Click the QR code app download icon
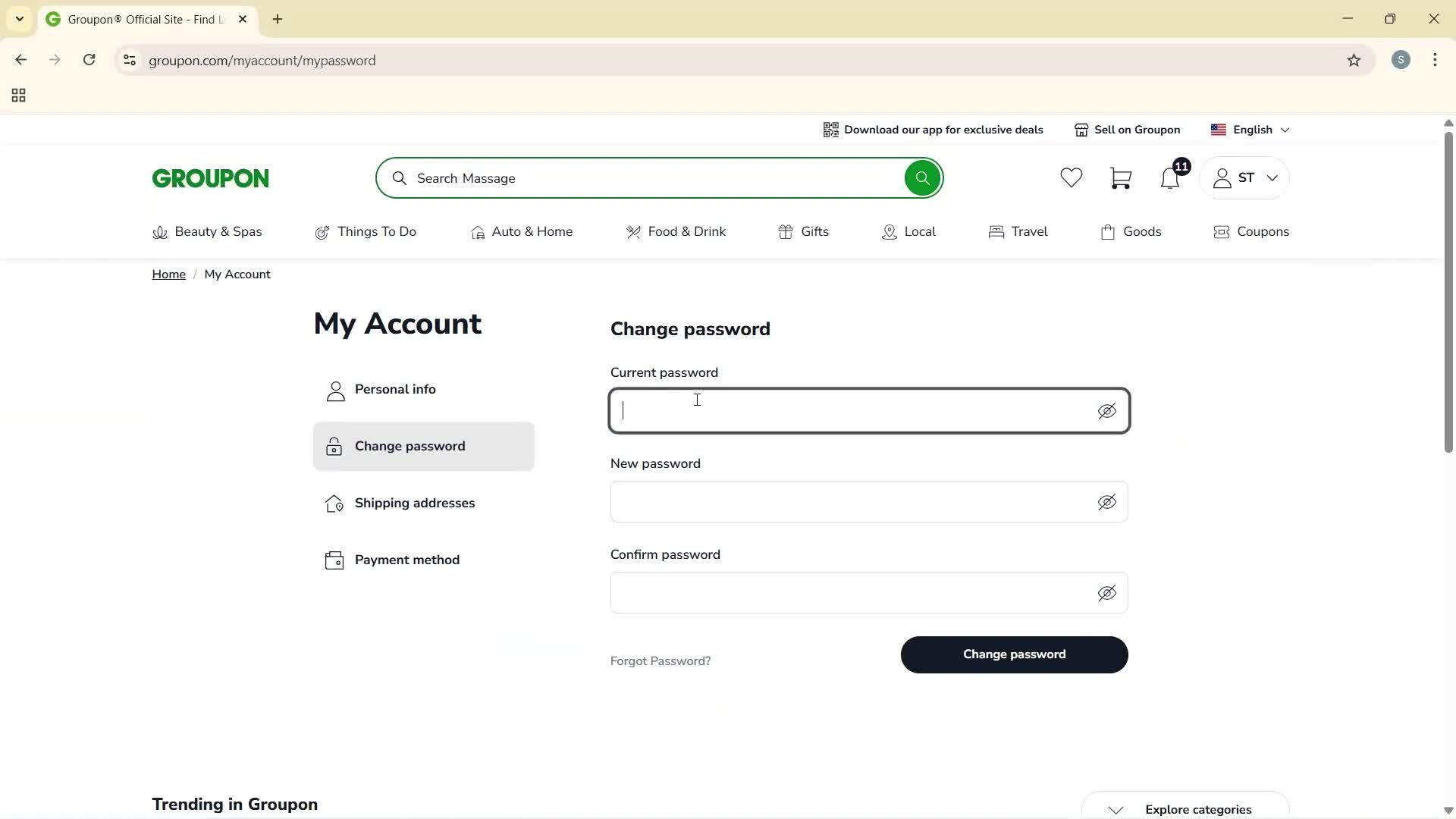 831,129
